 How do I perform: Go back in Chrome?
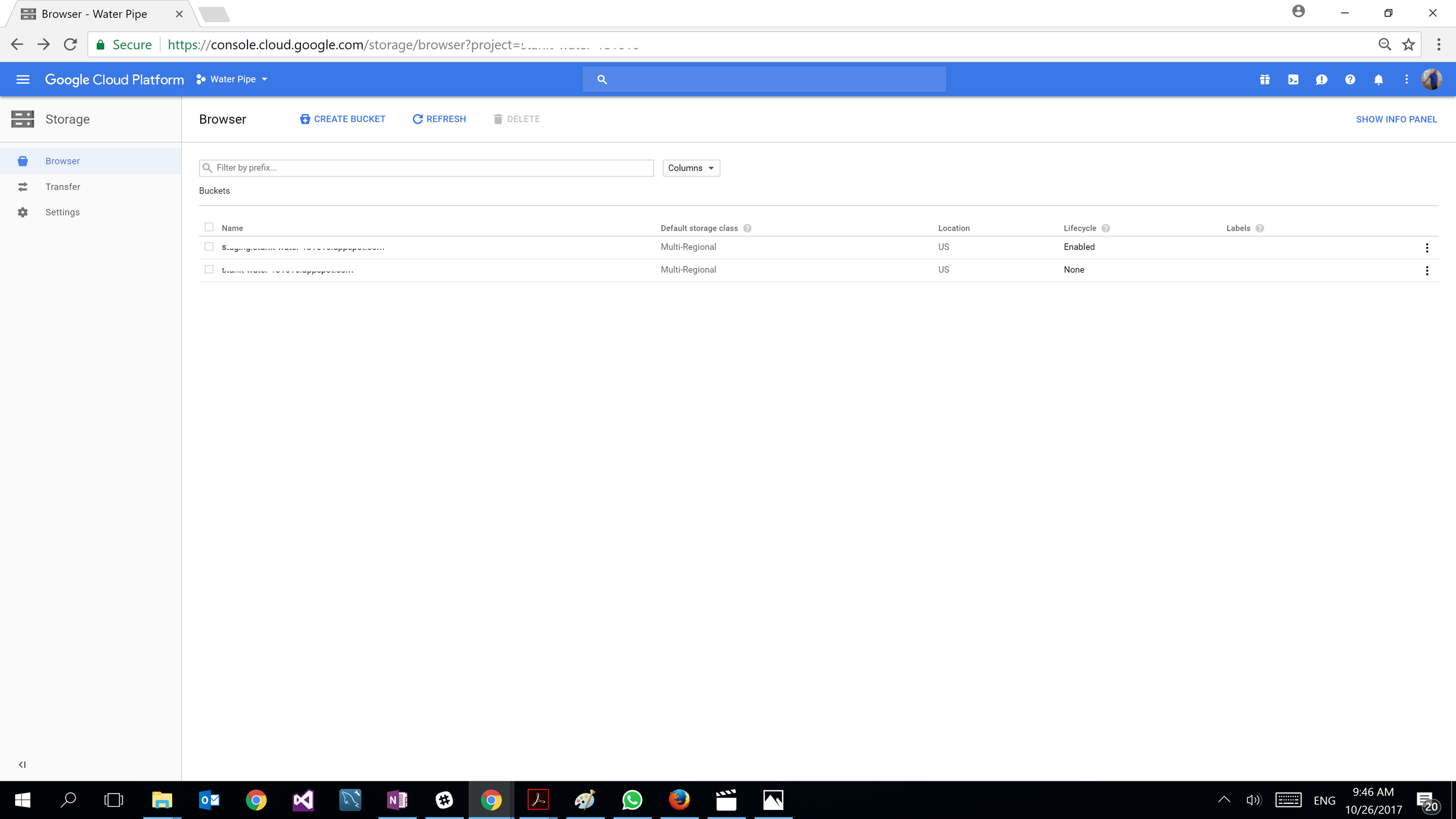tap(17, 44)
